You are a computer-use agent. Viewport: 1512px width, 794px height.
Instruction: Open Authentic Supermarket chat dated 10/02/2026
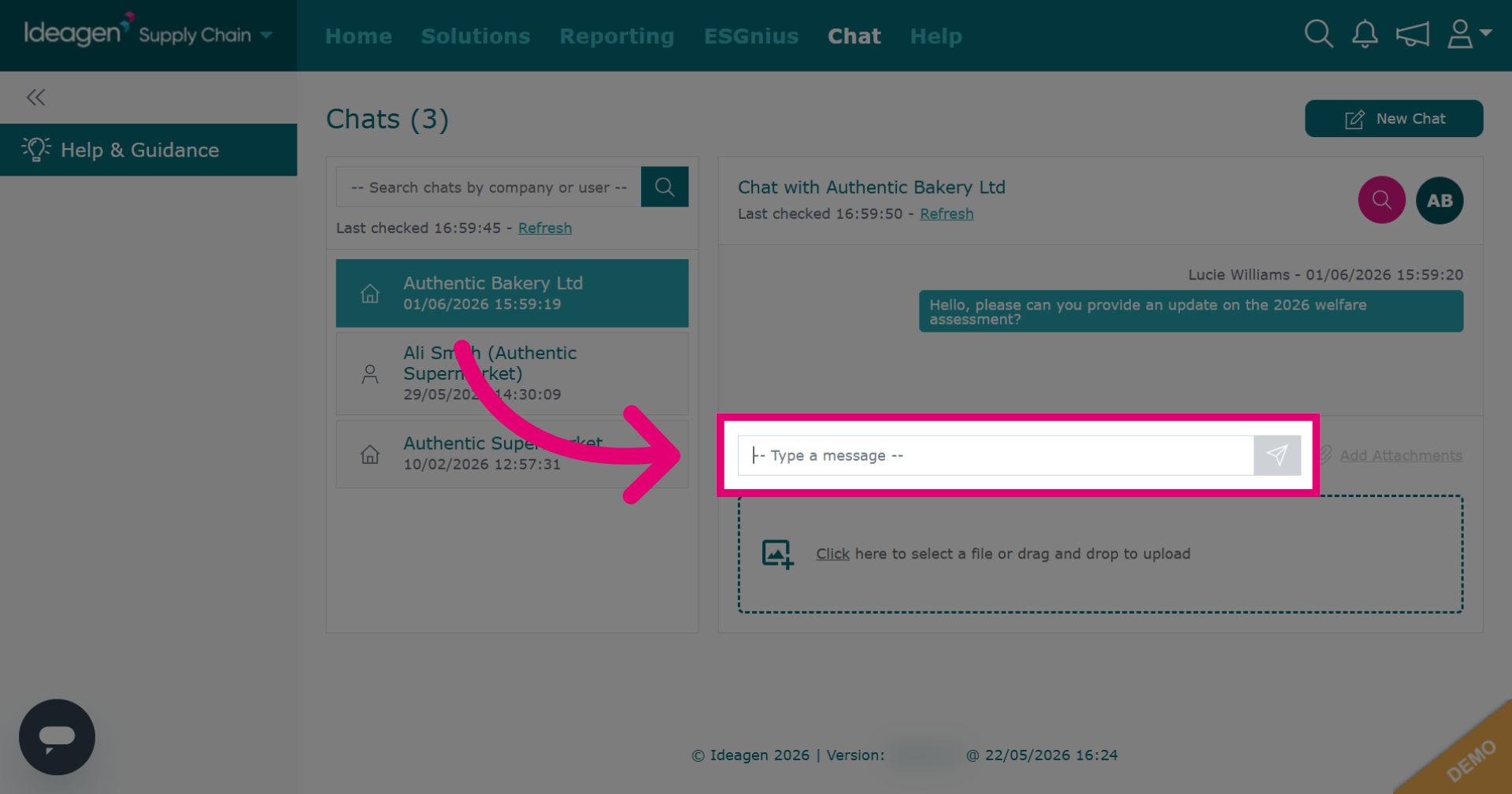point(512,454)
